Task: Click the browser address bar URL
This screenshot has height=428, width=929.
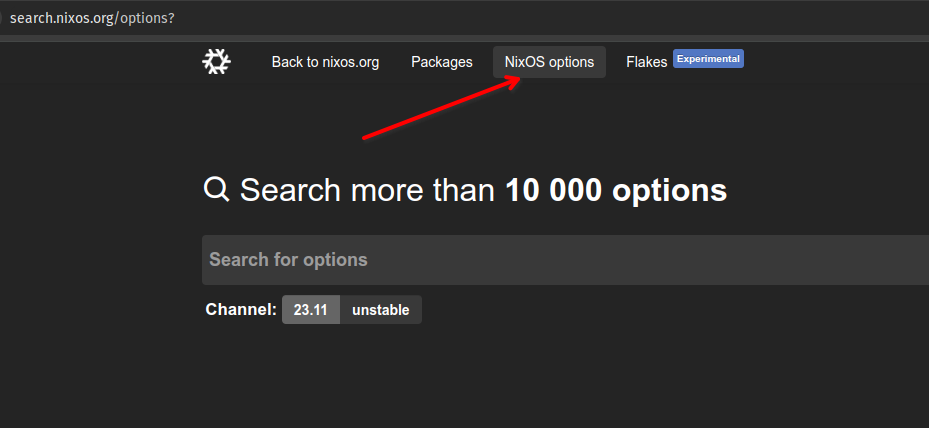Action: tap(92, 18)
